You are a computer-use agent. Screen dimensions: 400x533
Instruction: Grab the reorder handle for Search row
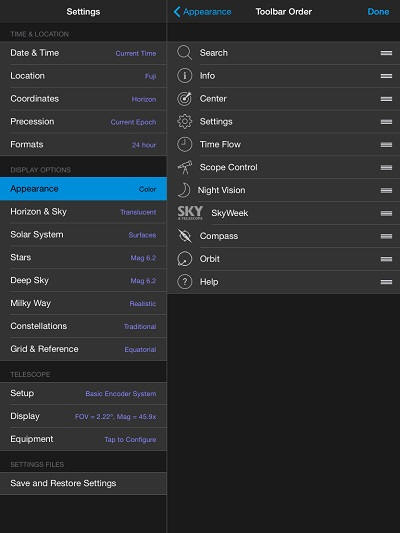pos(386,53)
